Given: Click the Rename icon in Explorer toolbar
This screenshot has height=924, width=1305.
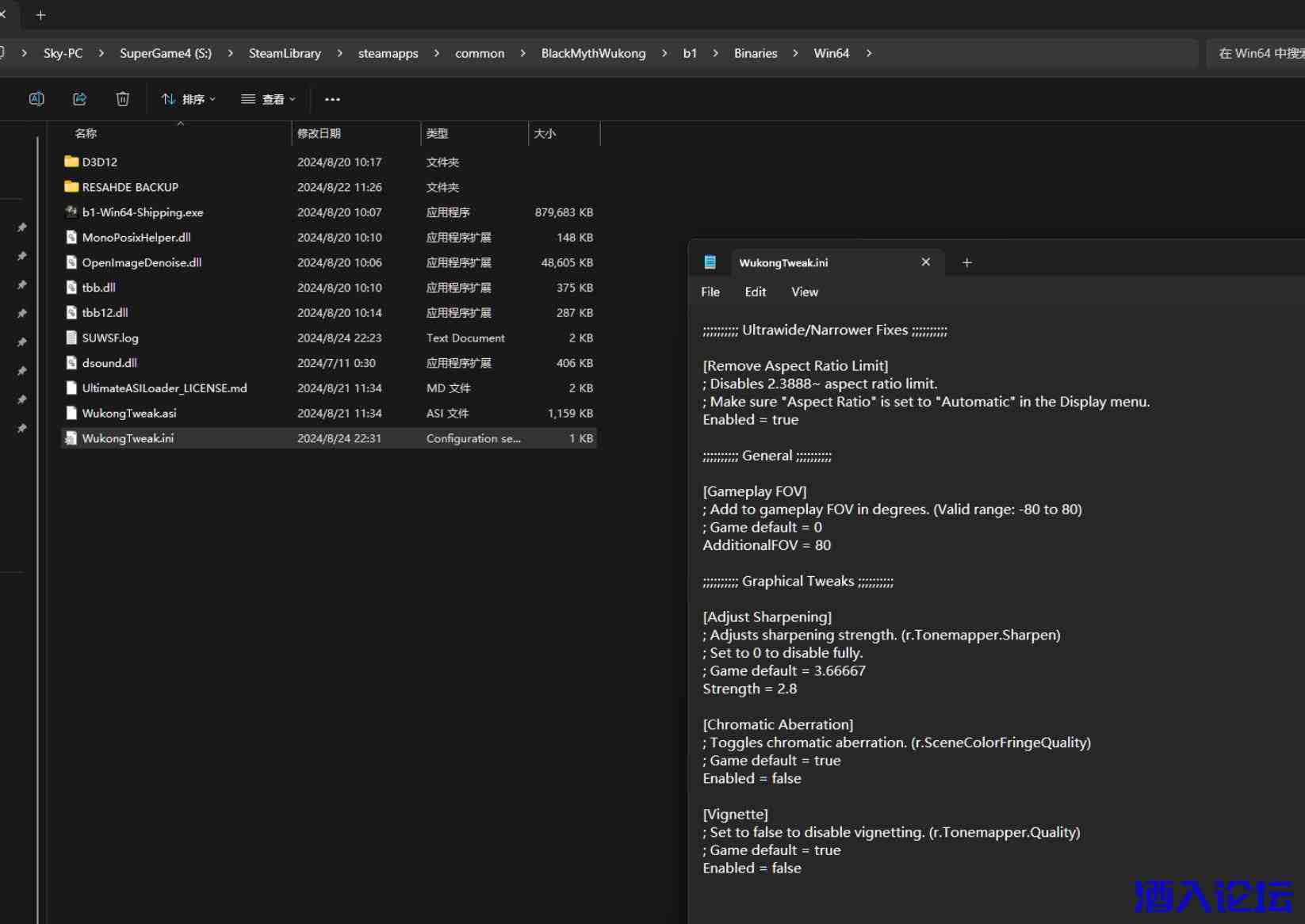Looking at the screenshot, I should [x=36, y=99].
